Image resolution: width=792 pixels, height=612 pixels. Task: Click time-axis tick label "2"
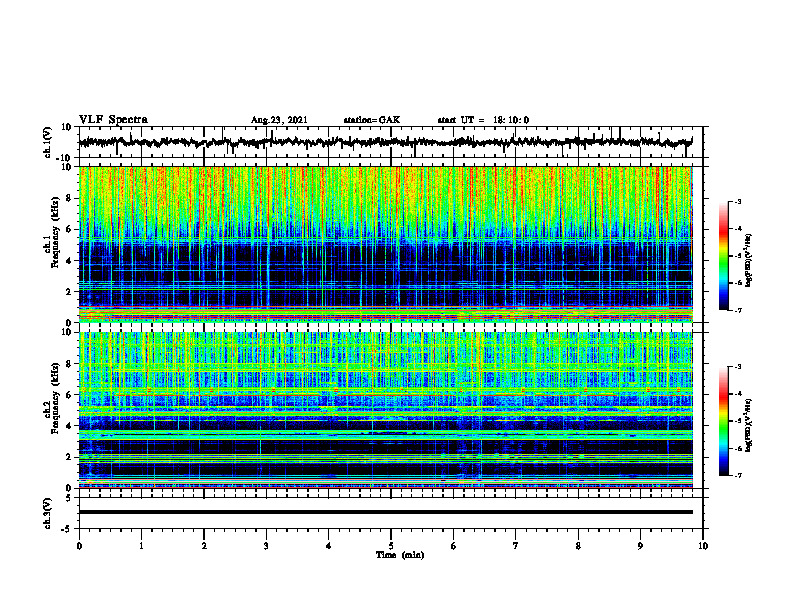click(x=204, y=546)
